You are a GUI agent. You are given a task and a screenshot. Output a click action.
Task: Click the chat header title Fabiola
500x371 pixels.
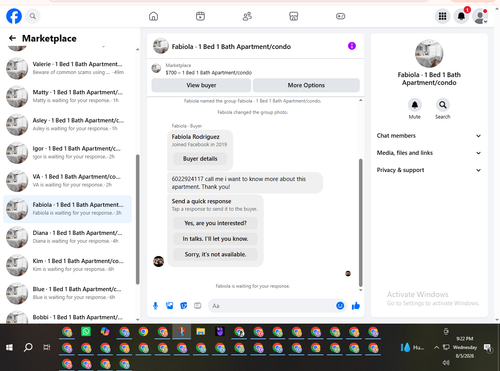click(231, 47)
